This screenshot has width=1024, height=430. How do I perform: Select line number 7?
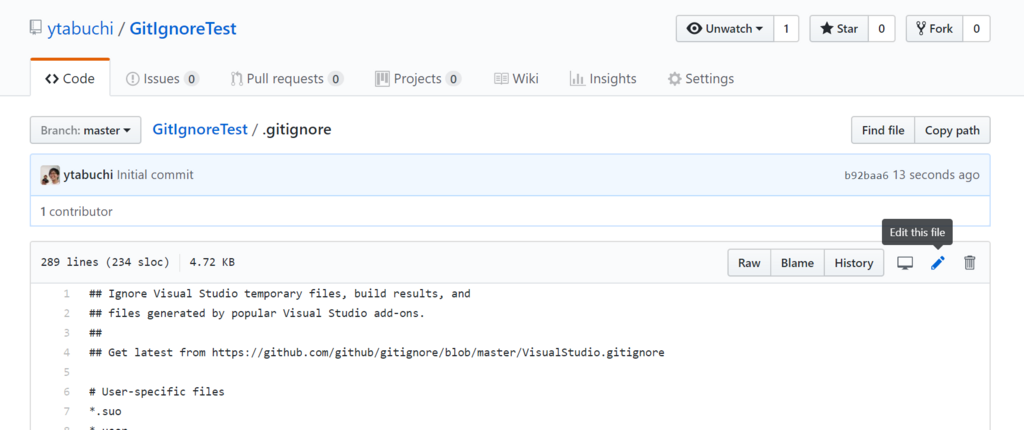tap(67, 412)
